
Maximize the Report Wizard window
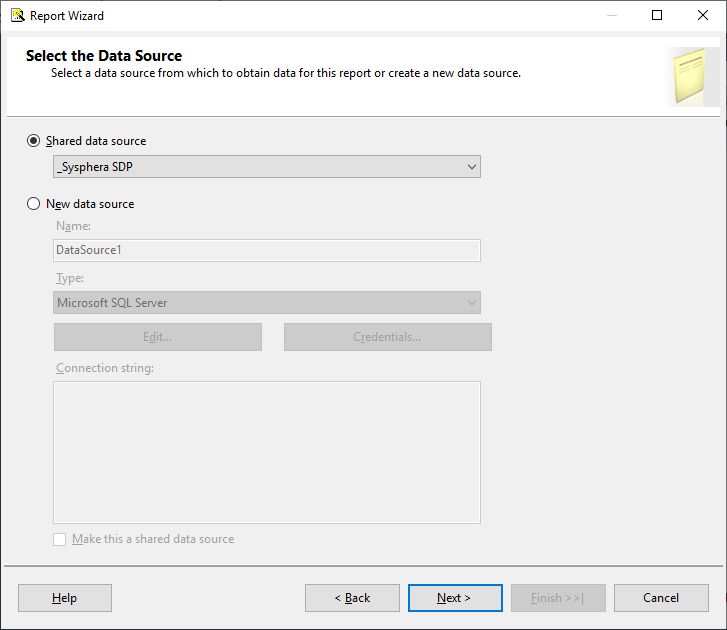pos(657,15)
